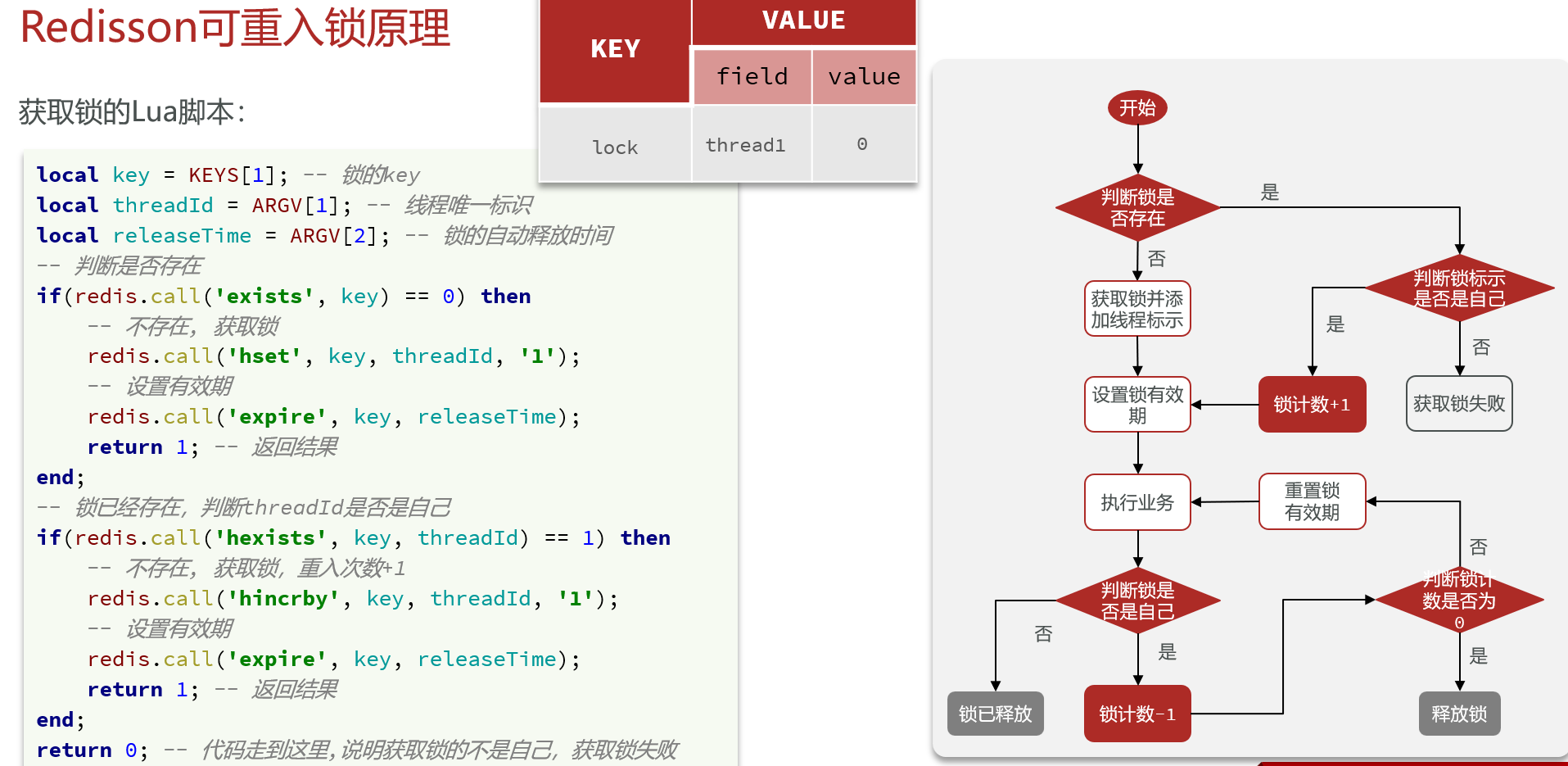Click the '否' label near 锁已释放
The height and width of the screenshot is (766, 1568).
pos(1043,634)
